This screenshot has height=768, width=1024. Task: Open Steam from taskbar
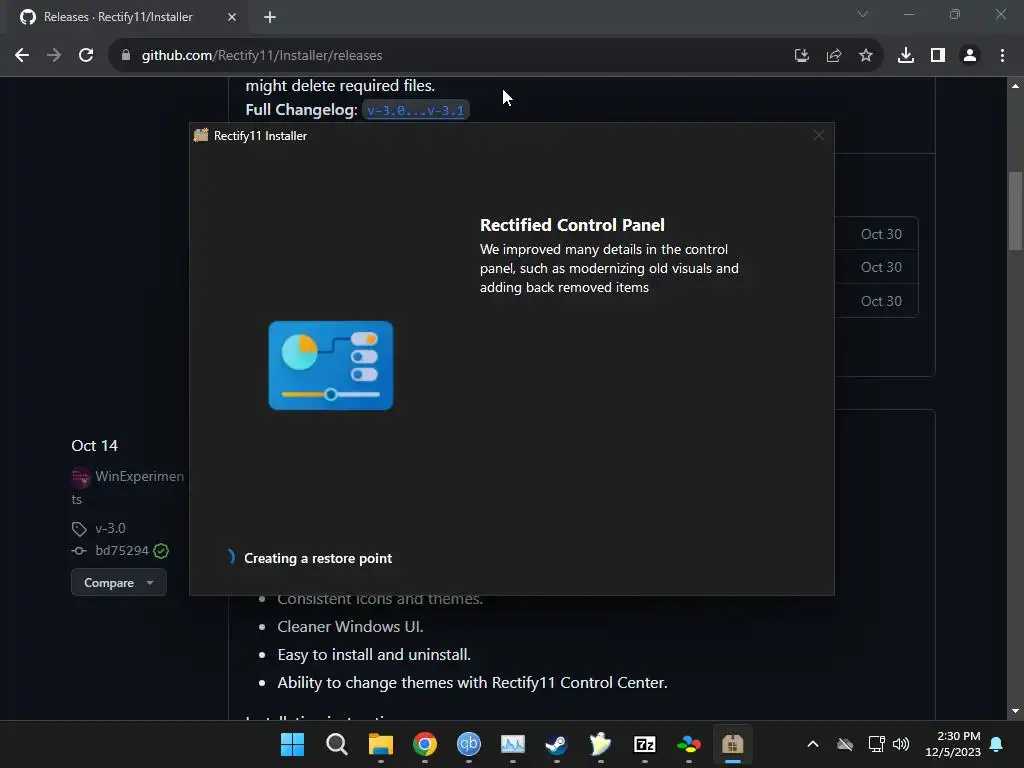click(x=556, y=744)
